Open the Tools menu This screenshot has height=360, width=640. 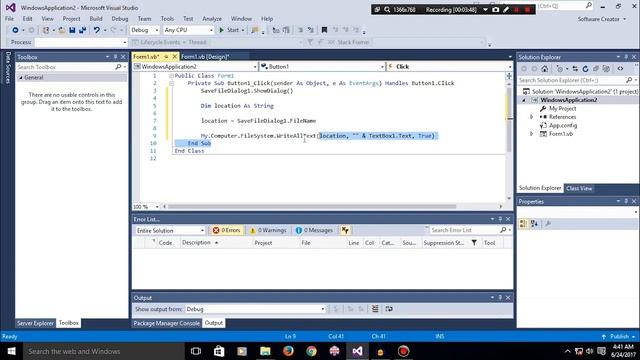[167, 19]
